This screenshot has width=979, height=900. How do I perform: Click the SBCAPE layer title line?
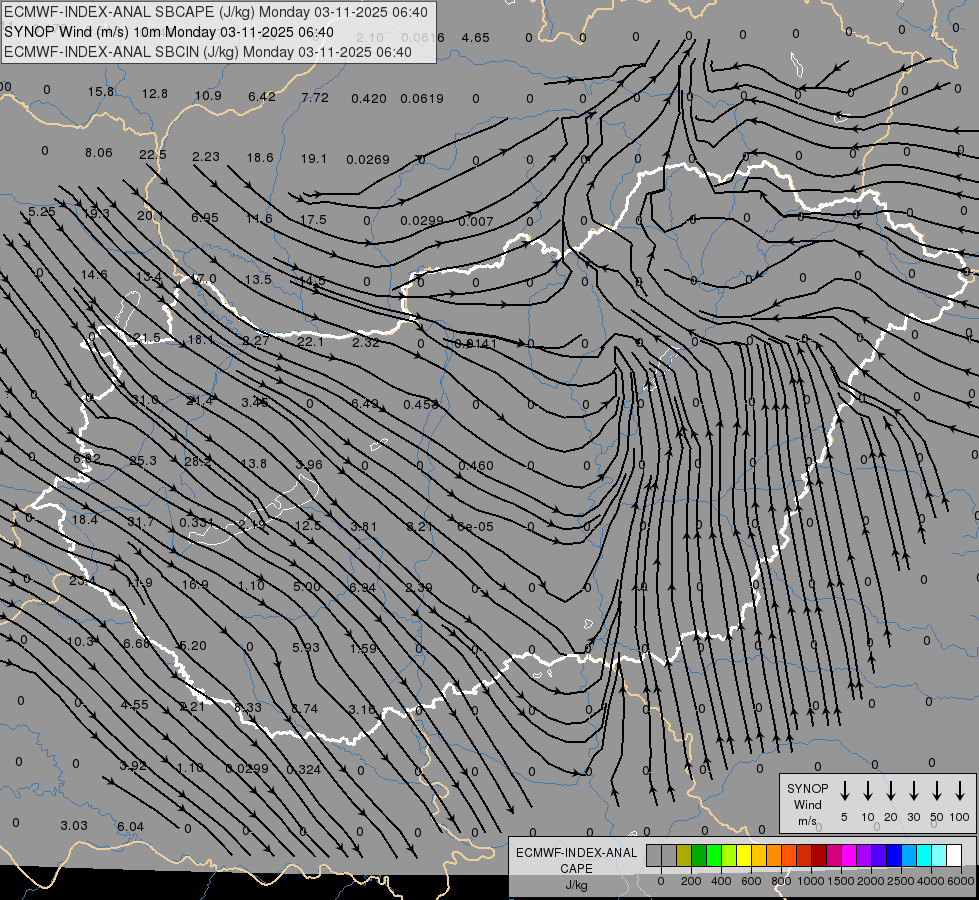(x=216, y=12)
